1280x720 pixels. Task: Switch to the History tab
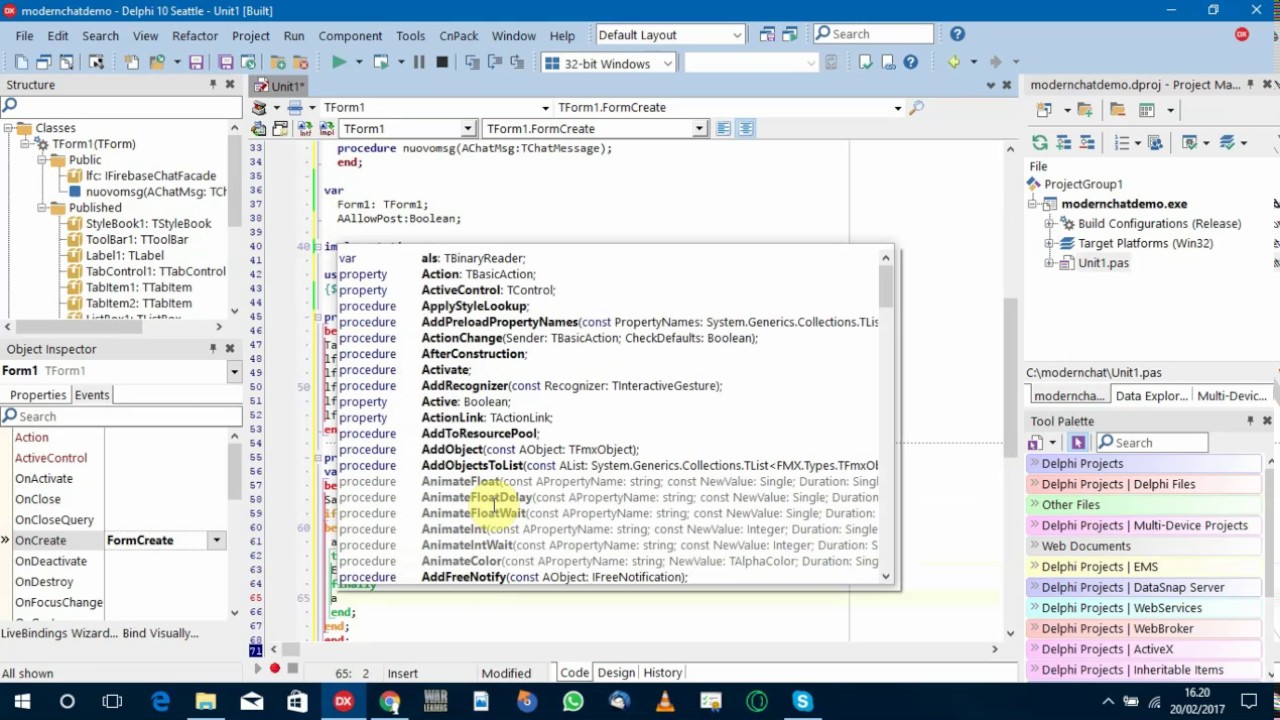662,672
